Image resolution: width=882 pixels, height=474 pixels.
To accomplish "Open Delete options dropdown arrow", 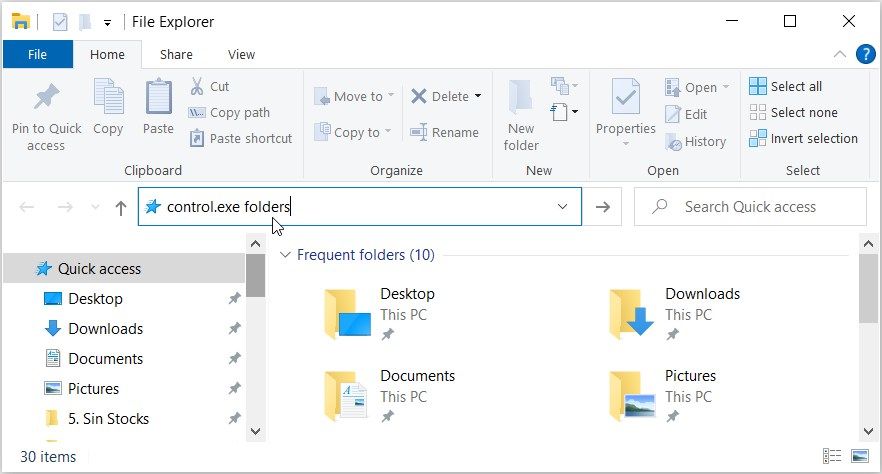I will pyautogui.click(x=478, y=96).
